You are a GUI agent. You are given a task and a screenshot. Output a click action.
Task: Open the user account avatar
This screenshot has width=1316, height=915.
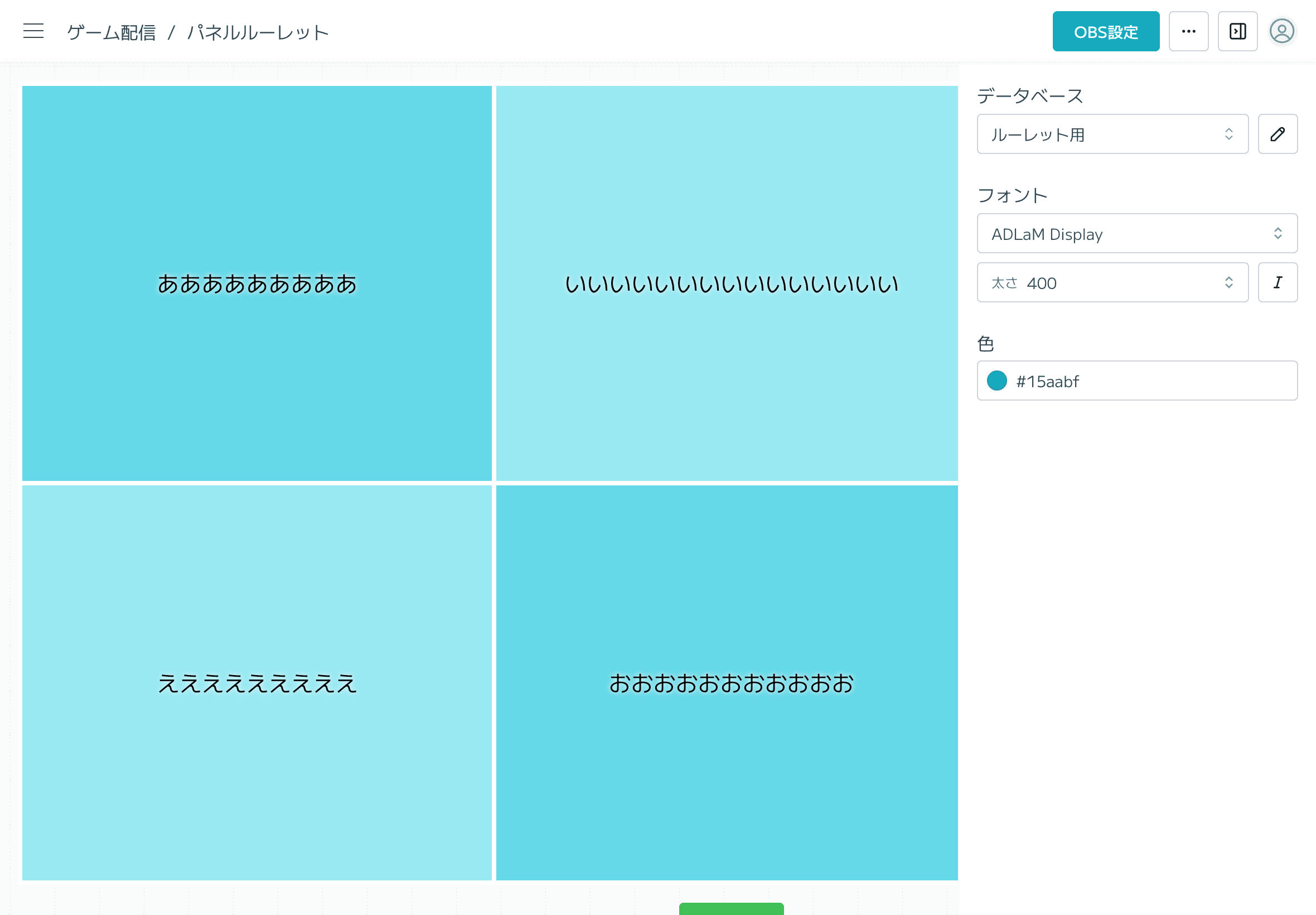[x=1281, y=32]
